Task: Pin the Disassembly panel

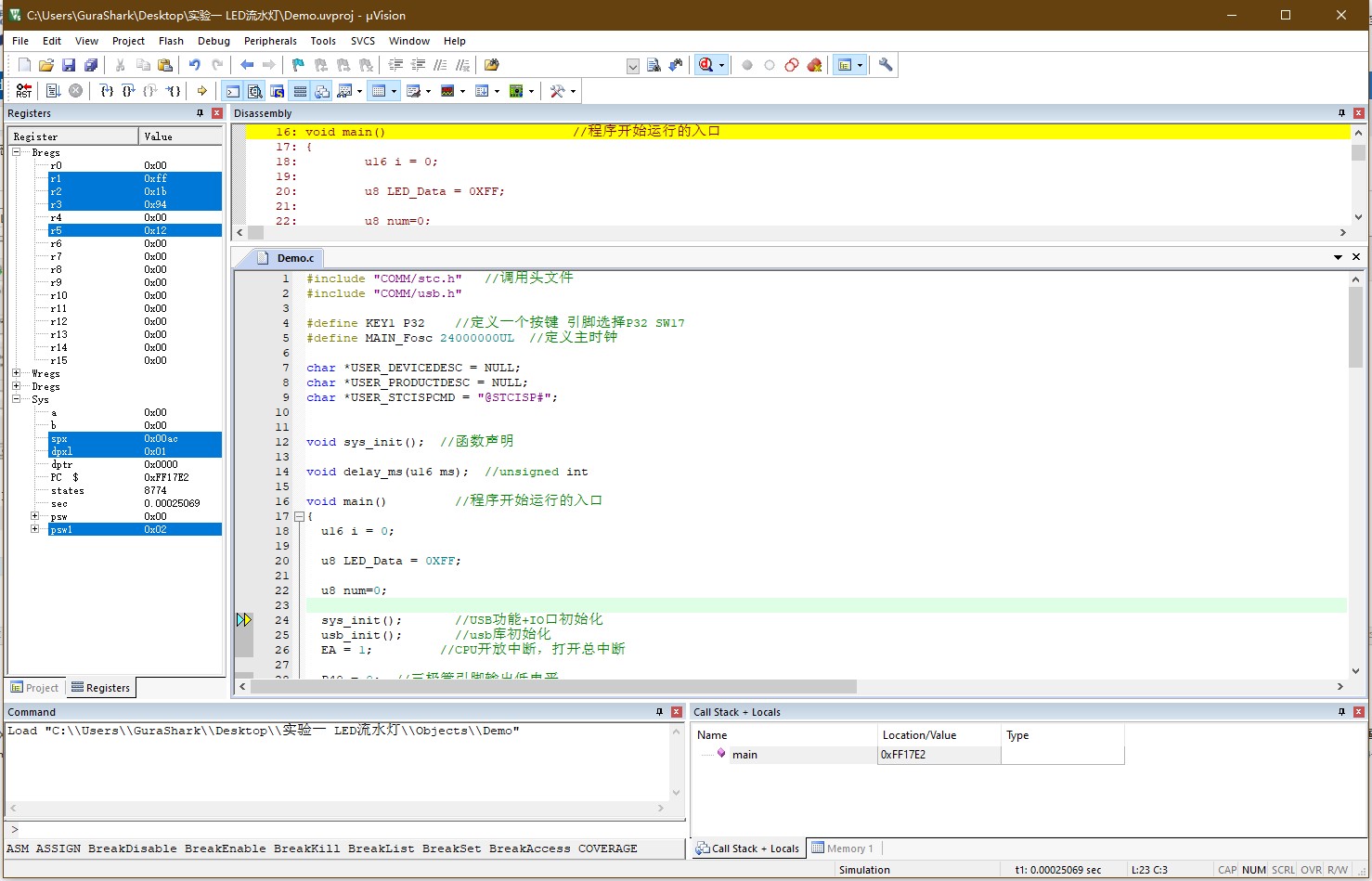Action: 1341,113
